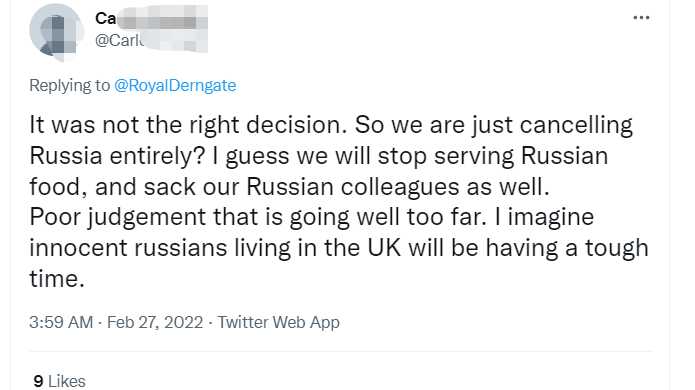695x390 pixels.
Task: Click the word 'Likes' below the tweet
Action: point(66,381)
